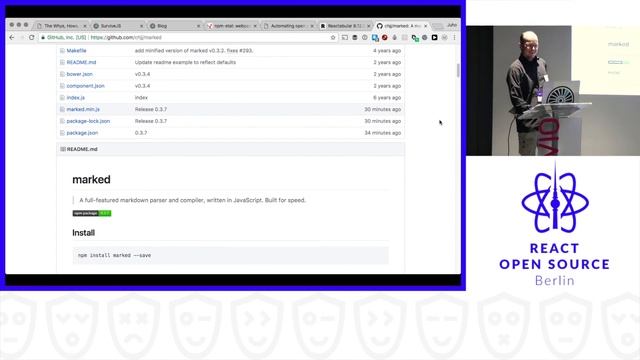The width and height of the screenshot is (640, 360).
Task: Switch to the first 'The Whys, How' tab
Action: point(62,26)
